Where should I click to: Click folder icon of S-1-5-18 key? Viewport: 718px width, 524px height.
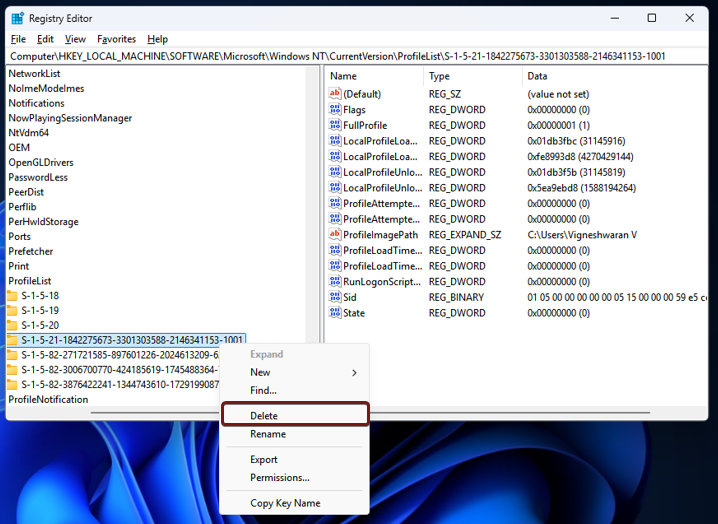click(12, 295)
